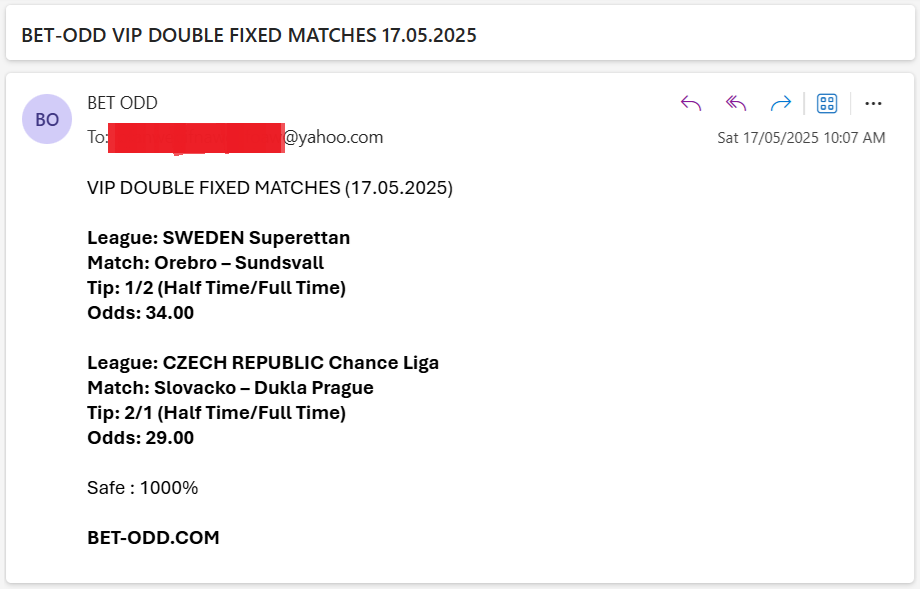Click the VIP DOUBLE FIXED MATCHES heading line

[x=270, y=188]
